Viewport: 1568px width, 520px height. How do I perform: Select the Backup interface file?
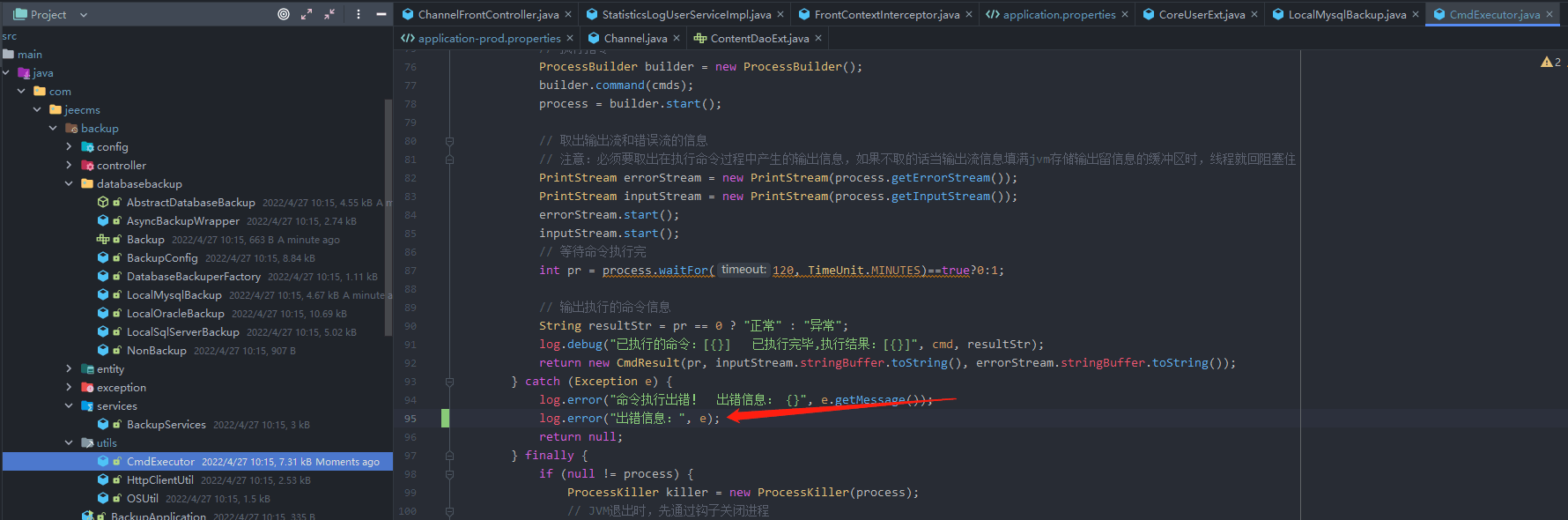[x=145, y=239]
